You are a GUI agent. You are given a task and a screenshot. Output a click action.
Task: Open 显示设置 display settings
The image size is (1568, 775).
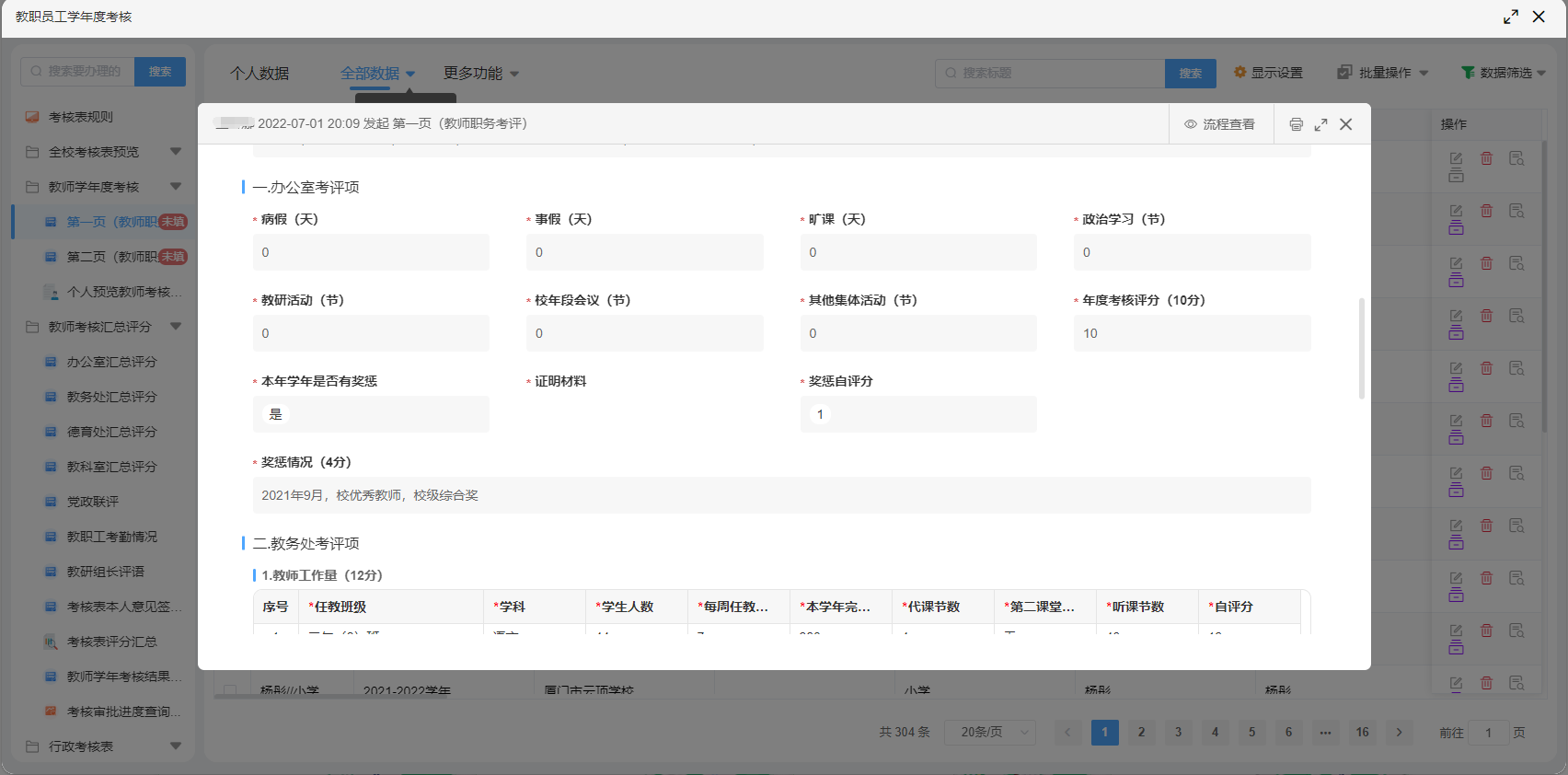click(1268, 73)
